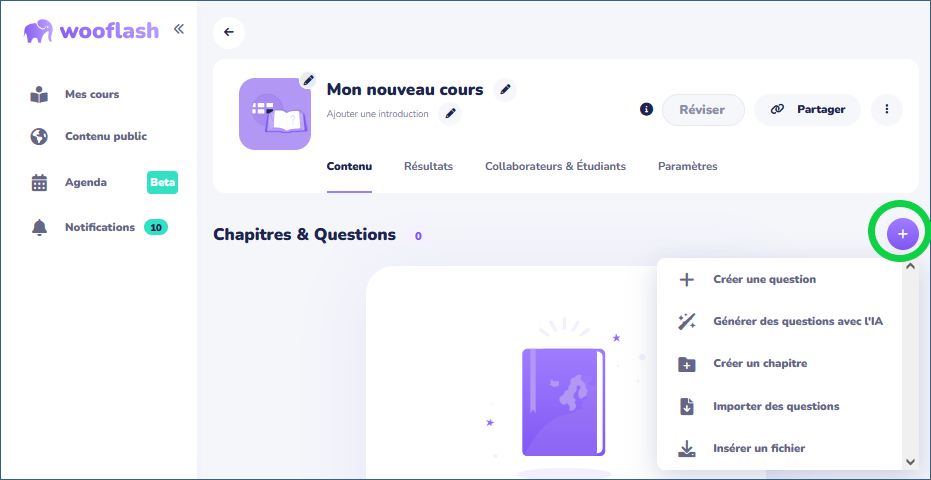Switch to the Paramètres tab

tap(687, 166)
